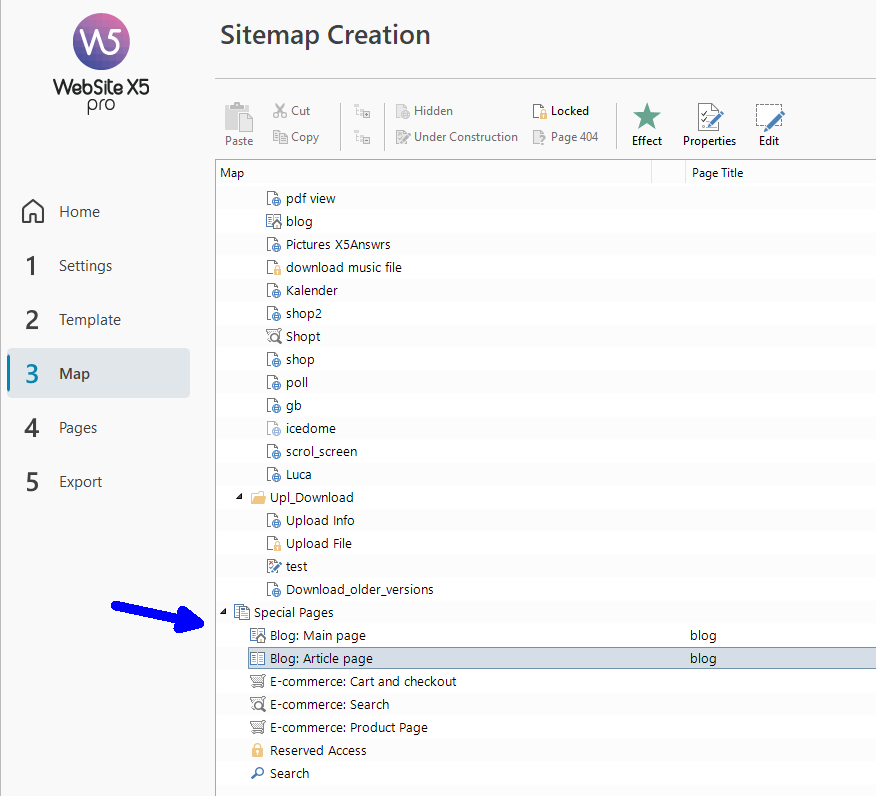This screenshot has height=796, width=876.
Task: Click the Effect star icon
Action: pos(647,117)
